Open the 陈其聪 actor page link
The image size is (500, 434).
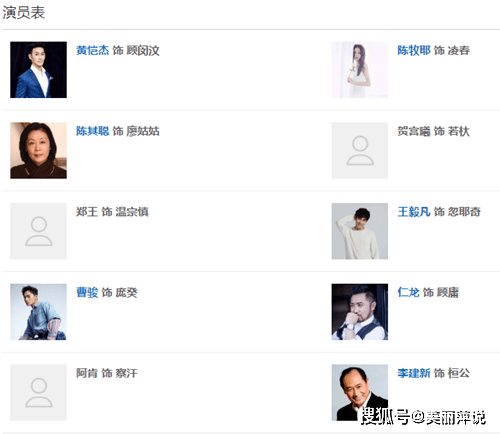click(x=93, y=131)
